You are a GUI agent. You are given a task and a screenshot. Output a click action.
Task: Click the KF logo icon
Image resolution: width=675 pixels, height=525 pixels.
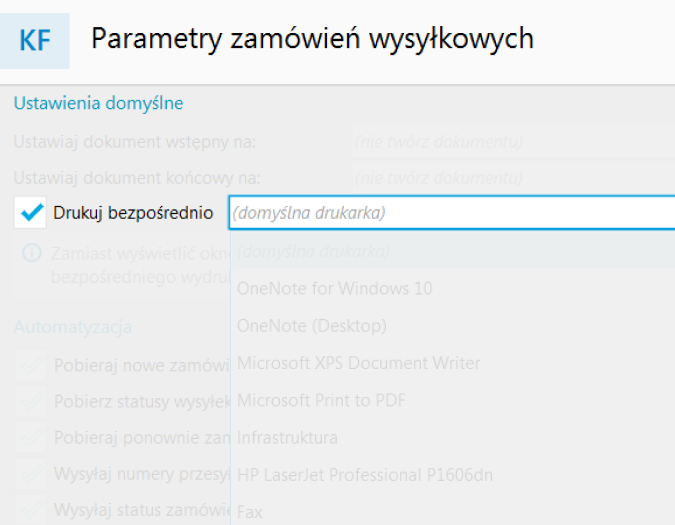[34, 41]
